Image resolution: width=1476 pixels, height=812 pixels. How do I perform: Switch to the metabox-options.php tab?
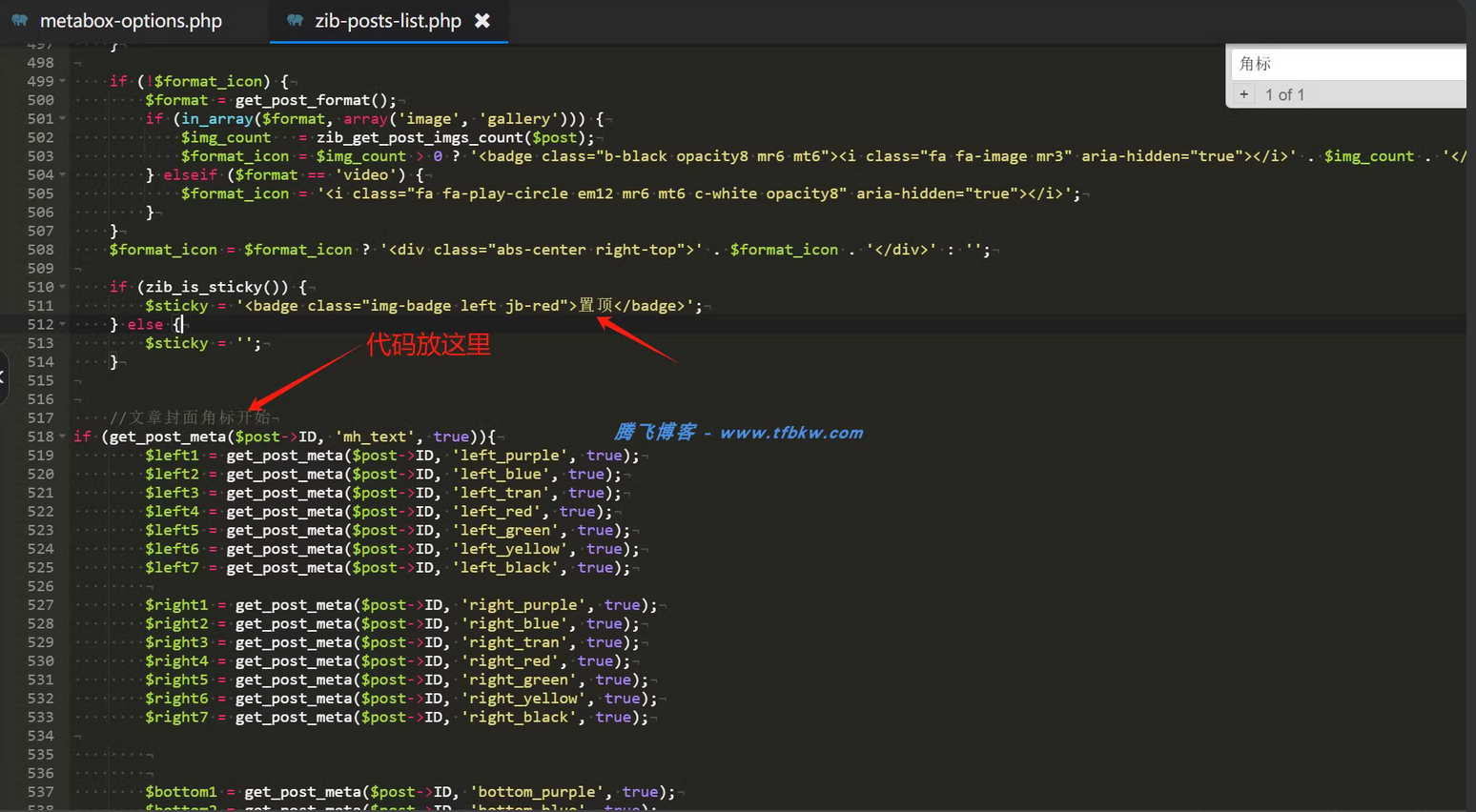click(x=131, y=21)
